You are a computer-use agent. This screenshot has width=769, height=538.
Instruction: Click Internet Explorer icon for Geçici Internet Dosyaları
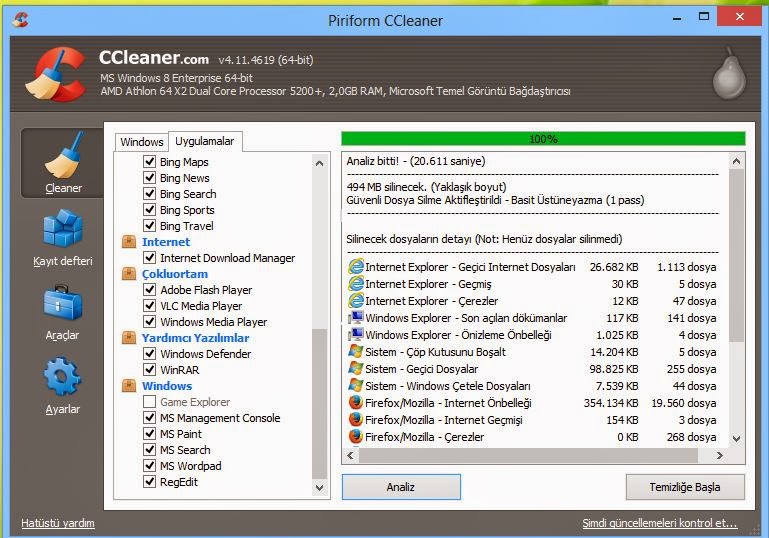coord(356,266)
